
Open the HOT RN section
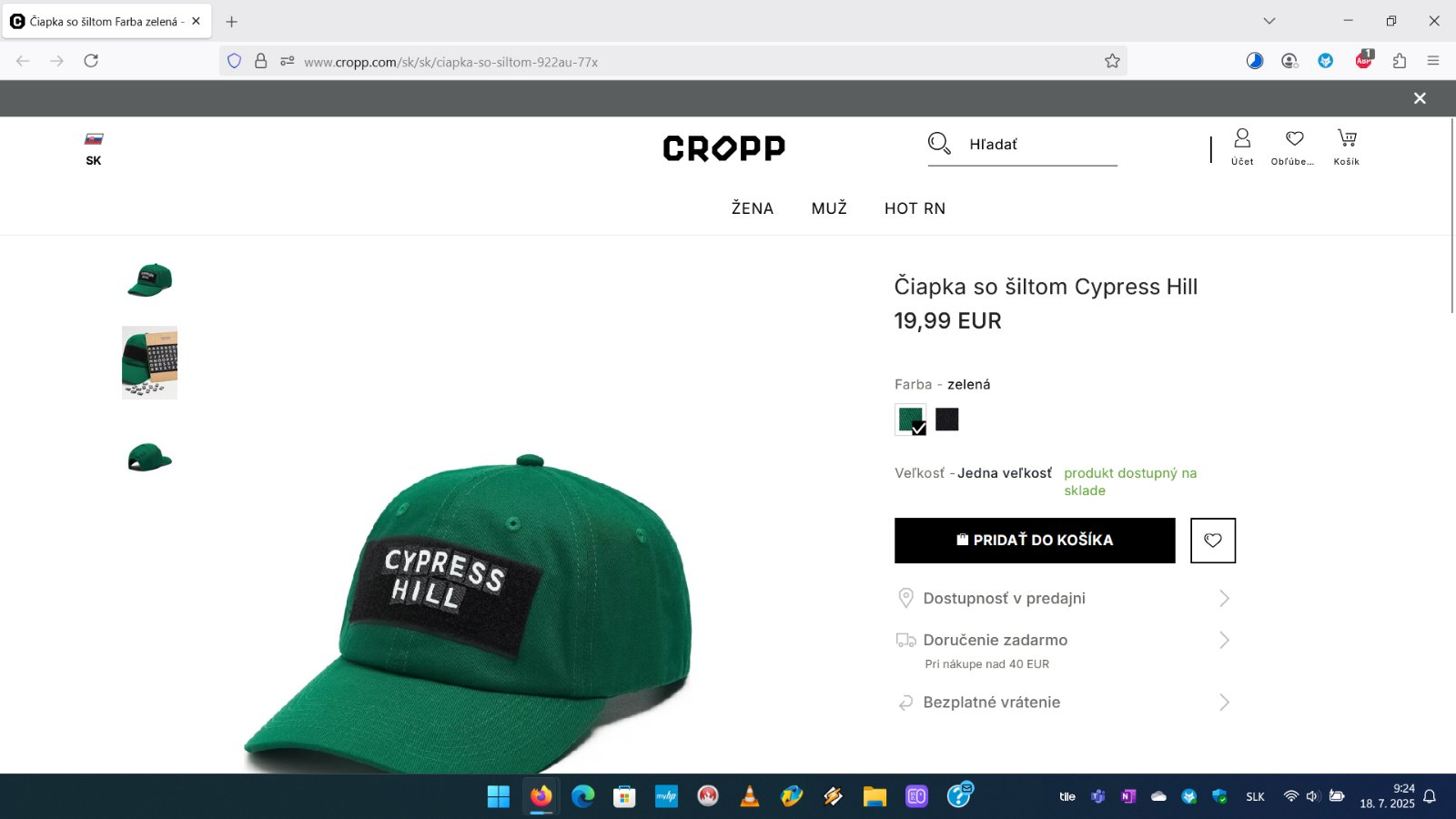[x=915, y=208]
